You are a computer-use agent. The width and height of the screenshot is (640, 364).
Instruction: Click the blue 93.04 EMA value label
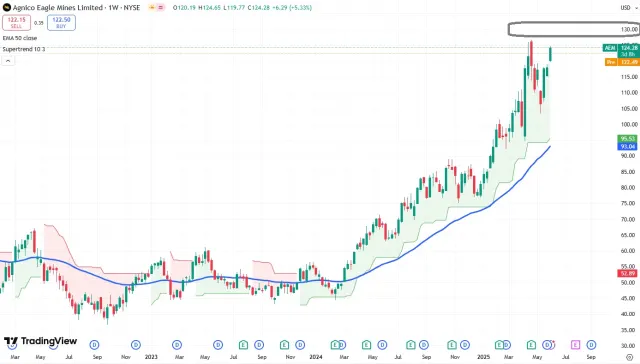point(627,146)
